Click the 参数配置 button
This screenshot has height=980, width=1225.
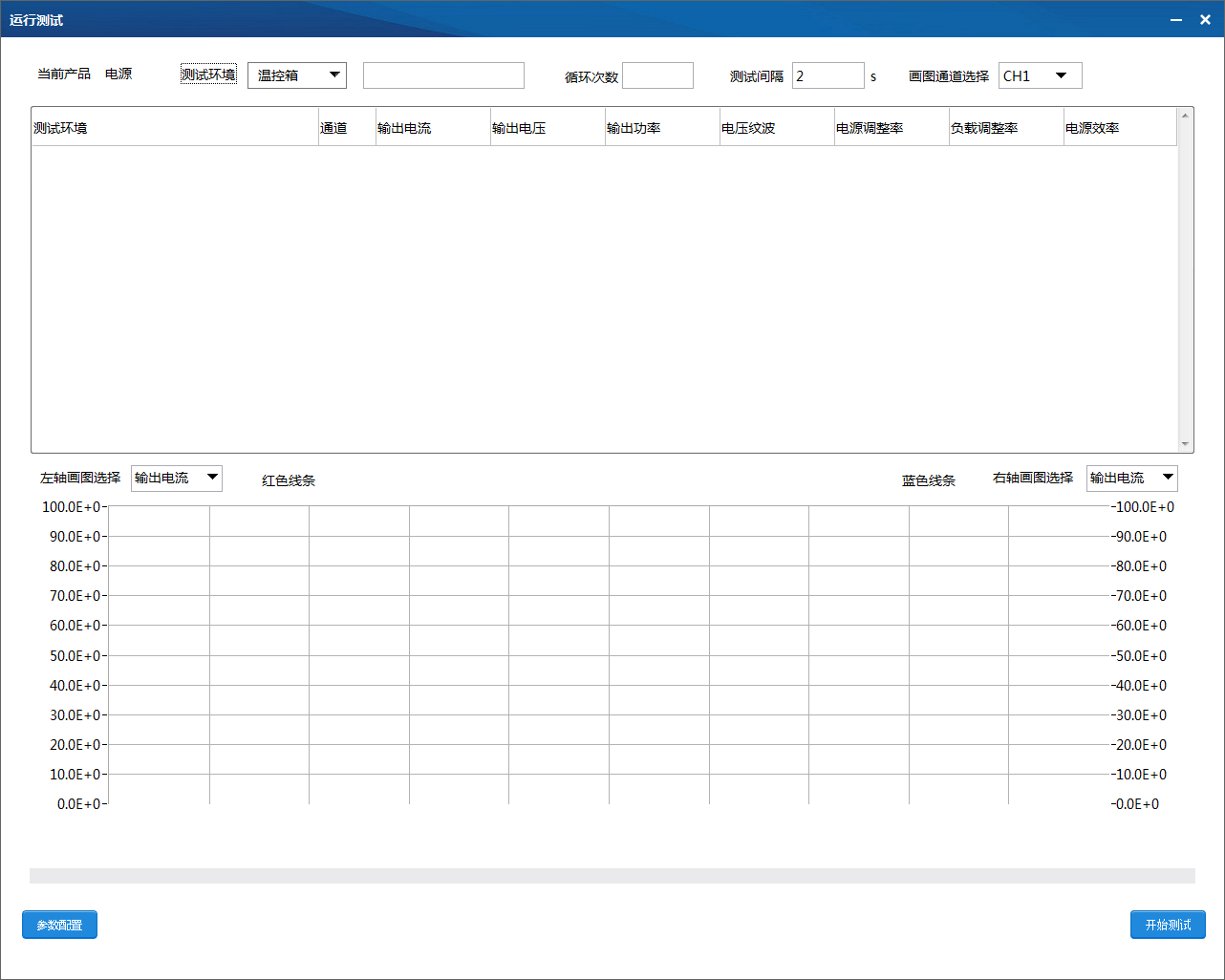coord(59,925)
